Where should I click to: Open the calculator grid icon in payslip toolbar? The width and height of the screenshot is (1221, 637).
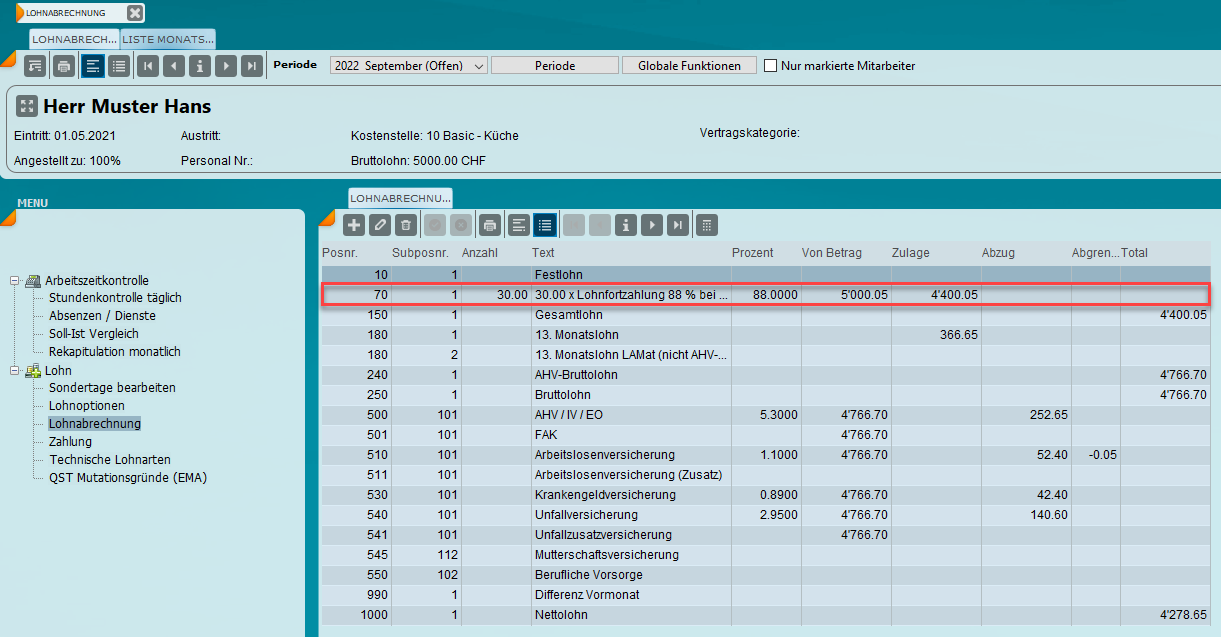pyautogui.click(x=706, y=225)
